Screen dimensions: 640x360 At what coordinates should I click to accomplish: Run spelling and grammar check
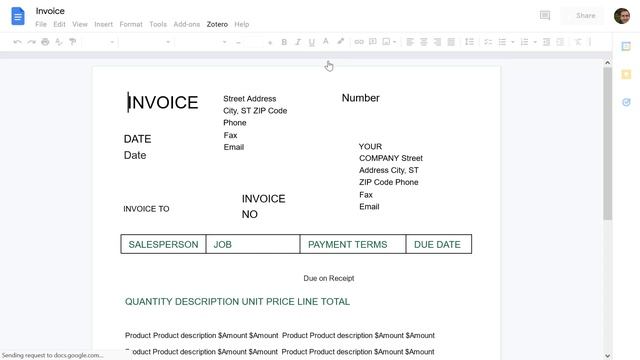[59, 42]
